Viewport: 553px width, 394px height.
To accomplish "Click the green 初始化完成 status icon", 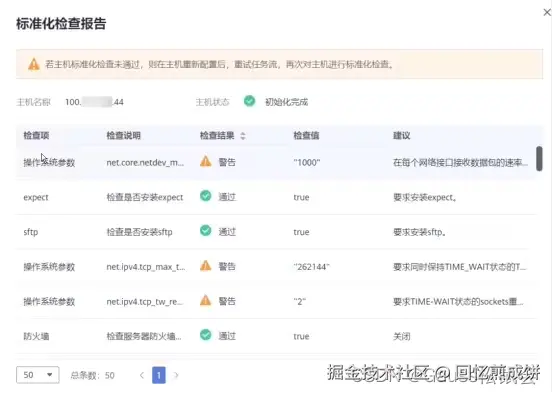I will [249, 101].
